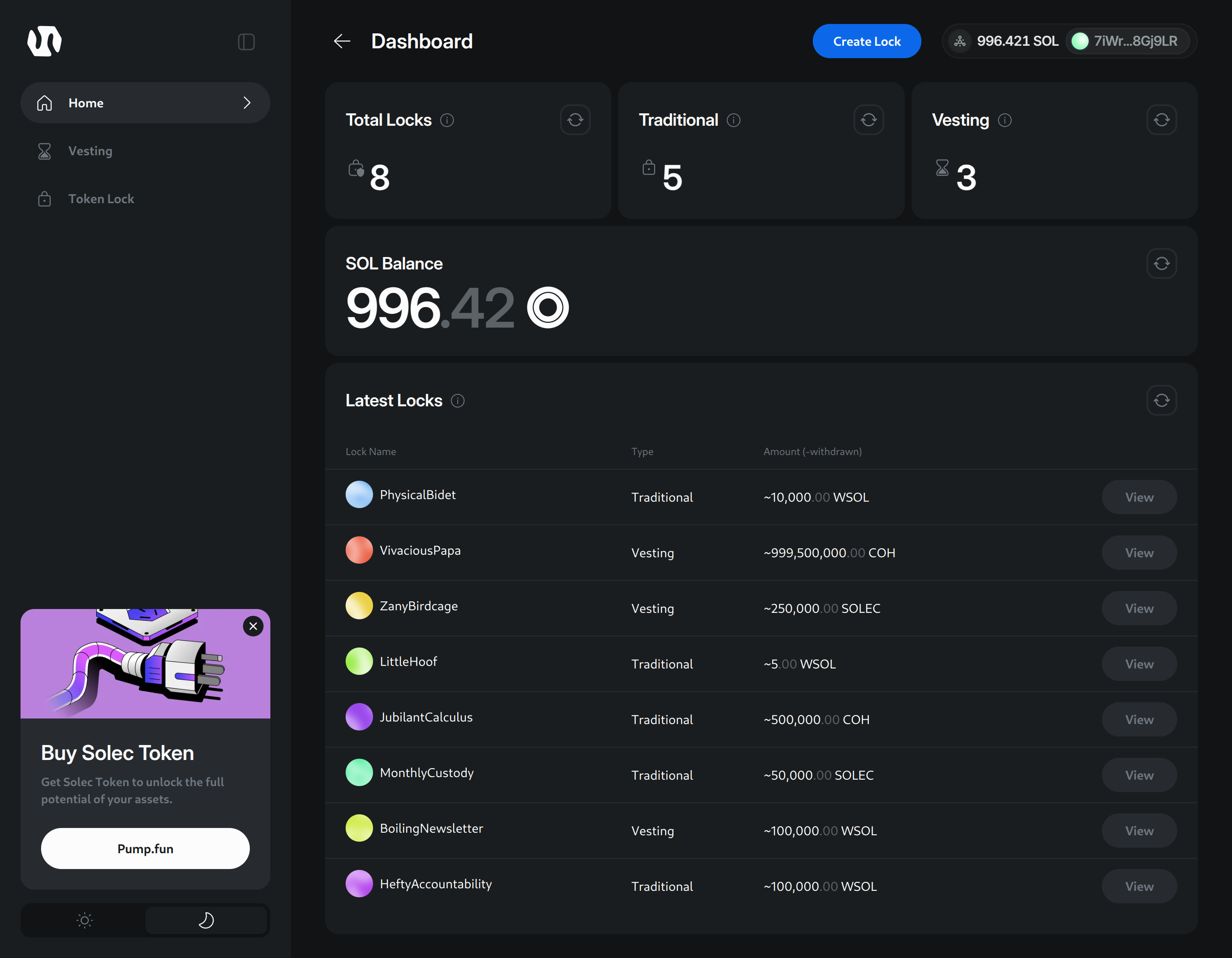Expand the Home menu chevron
Image resolution: width=1232 pixels, height=958 pixels.
click(x=246, y=103)
